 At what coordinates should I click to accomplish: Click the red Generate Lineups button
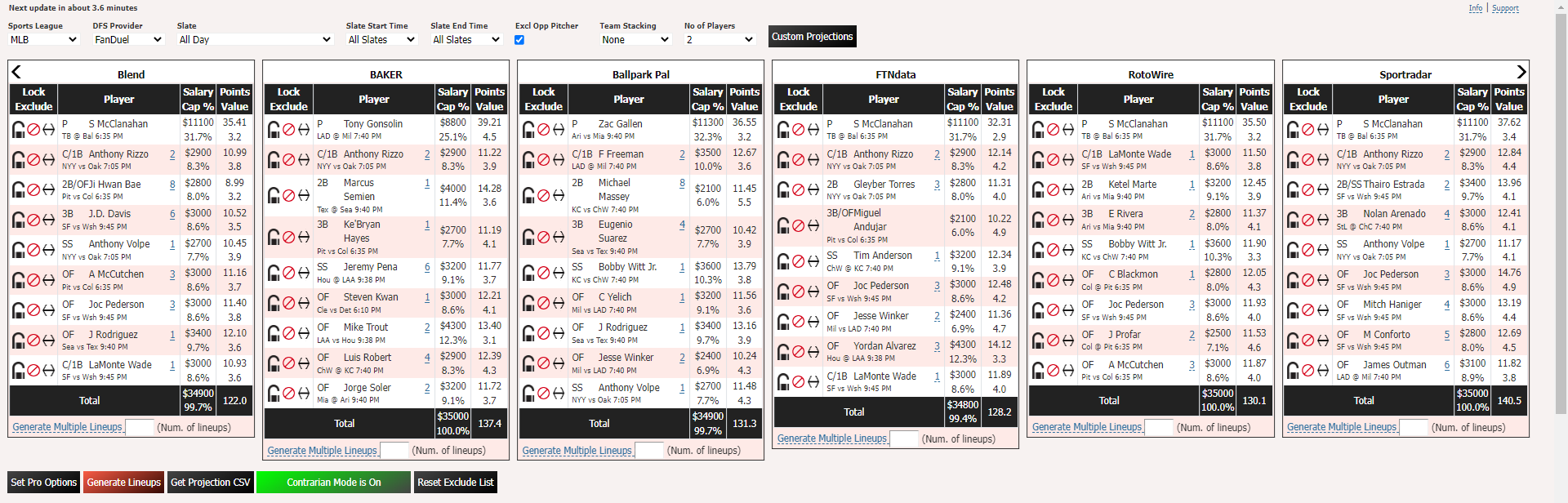coord(124,483)
